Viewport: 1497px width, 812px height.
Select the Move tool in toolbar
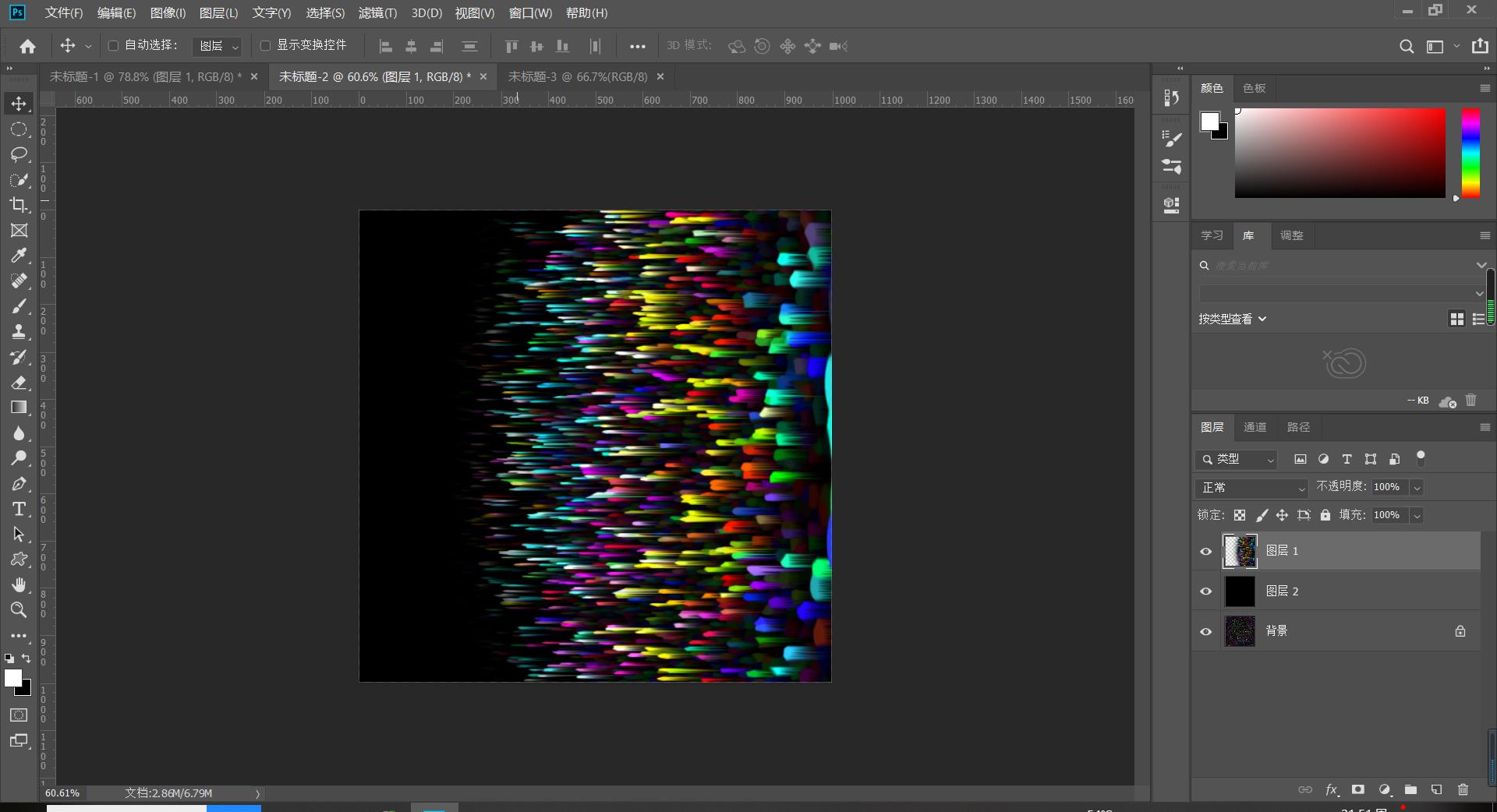[19, 104]
